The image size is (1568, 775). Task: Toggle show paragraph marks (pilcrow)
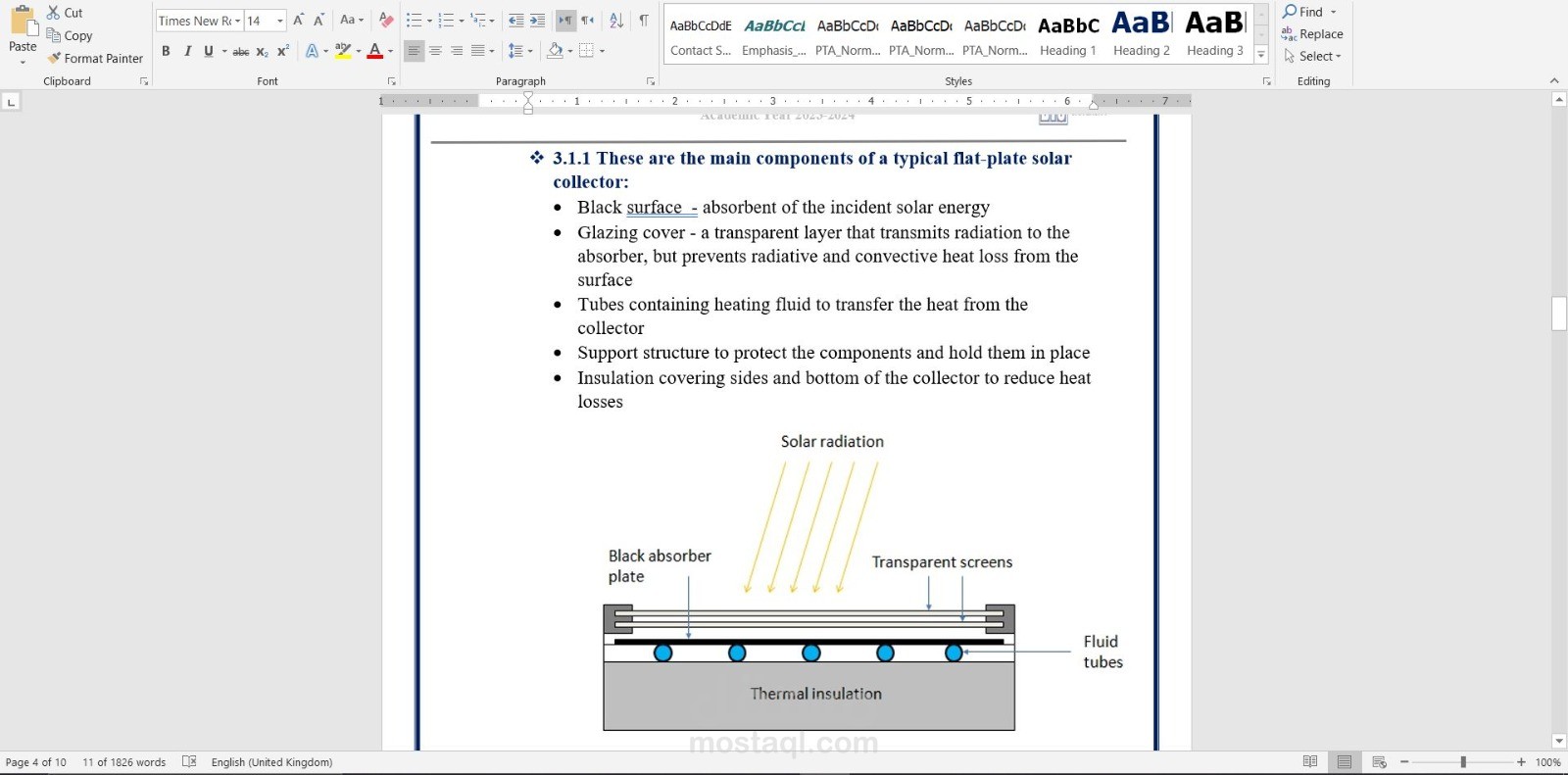tap(644, 20)
